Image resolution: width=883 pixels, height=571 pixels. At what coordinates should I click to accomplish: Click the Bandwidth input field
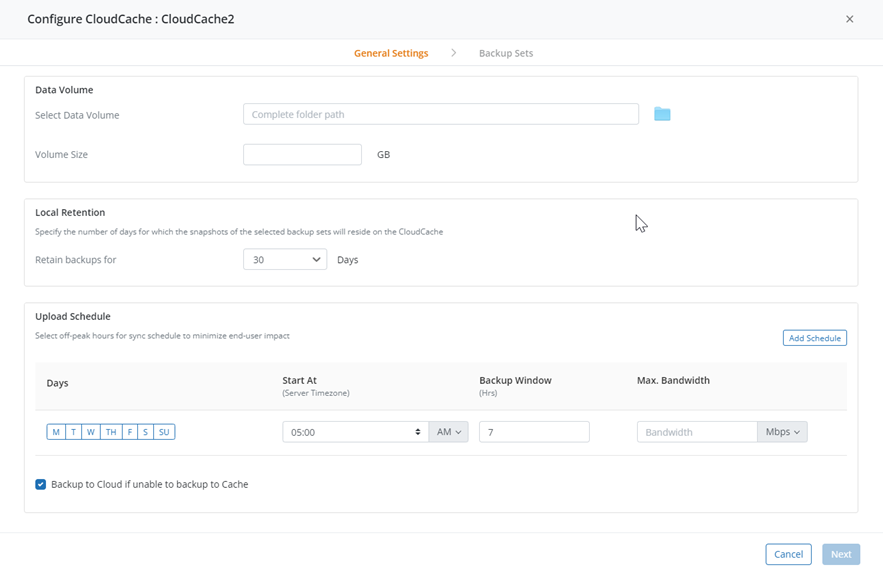[x=697, y=432]
